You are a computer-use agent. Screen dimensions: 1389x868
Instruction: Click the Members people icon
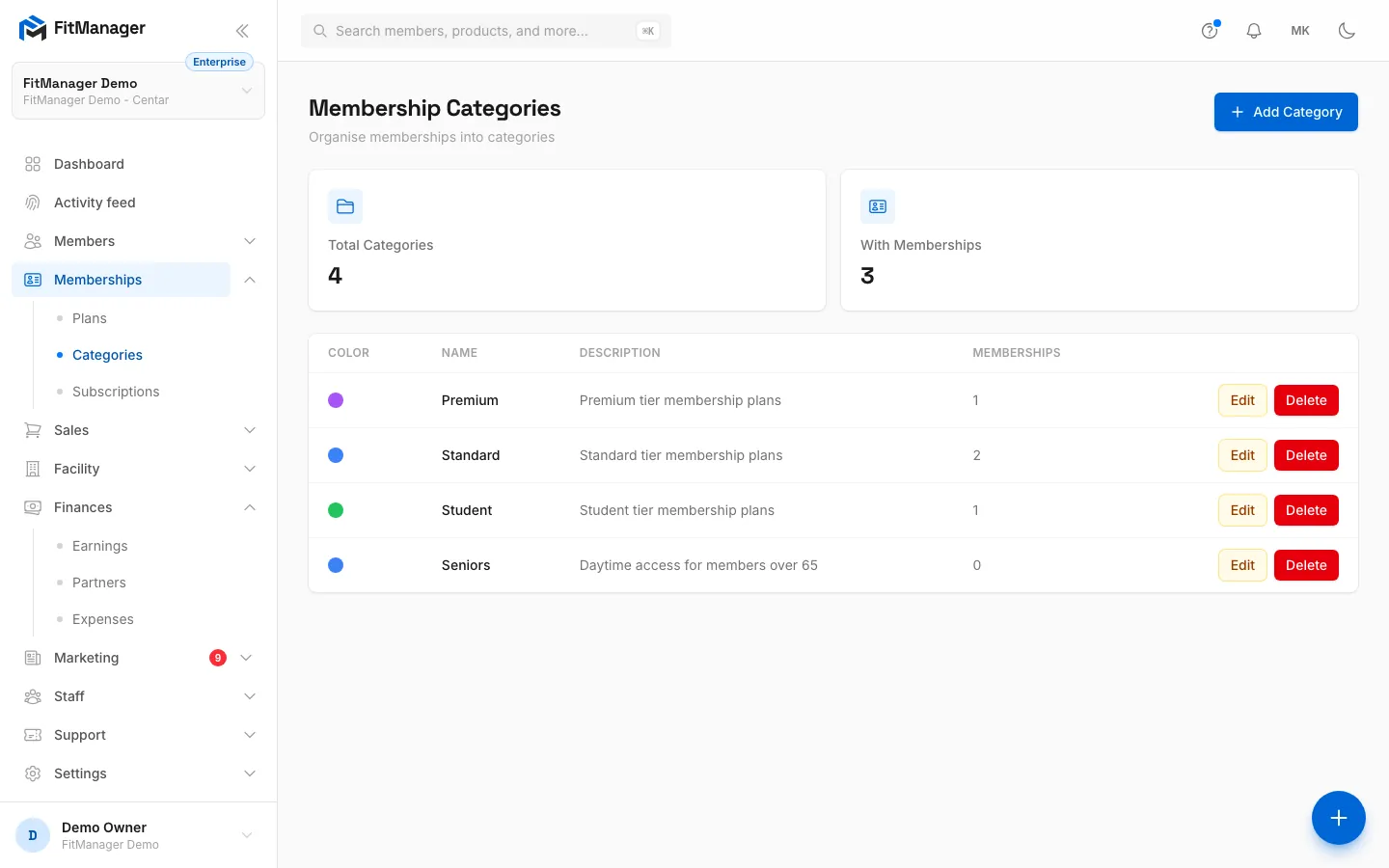[x=33, y=241]
